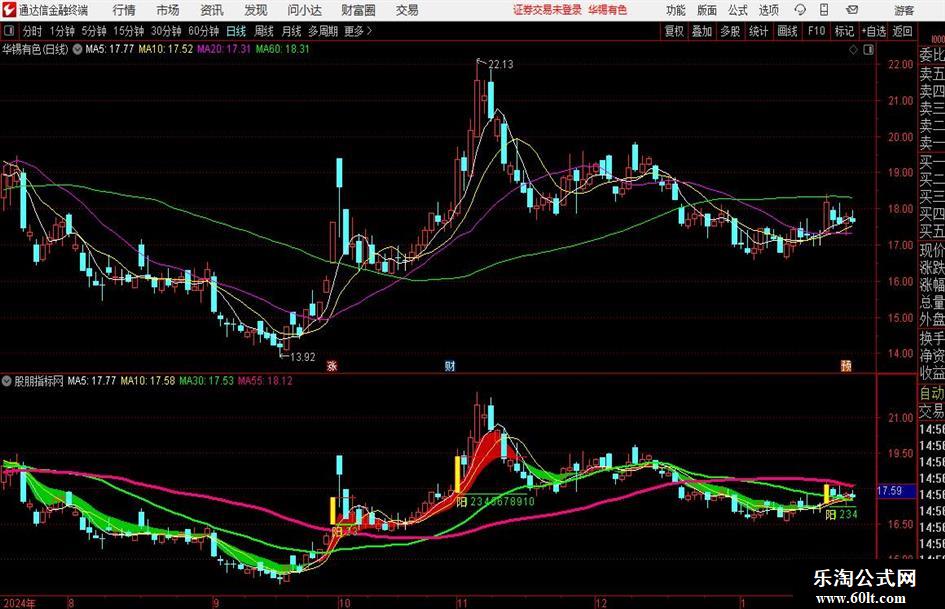Open the 发现 menu
This screenshot has width=945, height=609.
[256, 10]
